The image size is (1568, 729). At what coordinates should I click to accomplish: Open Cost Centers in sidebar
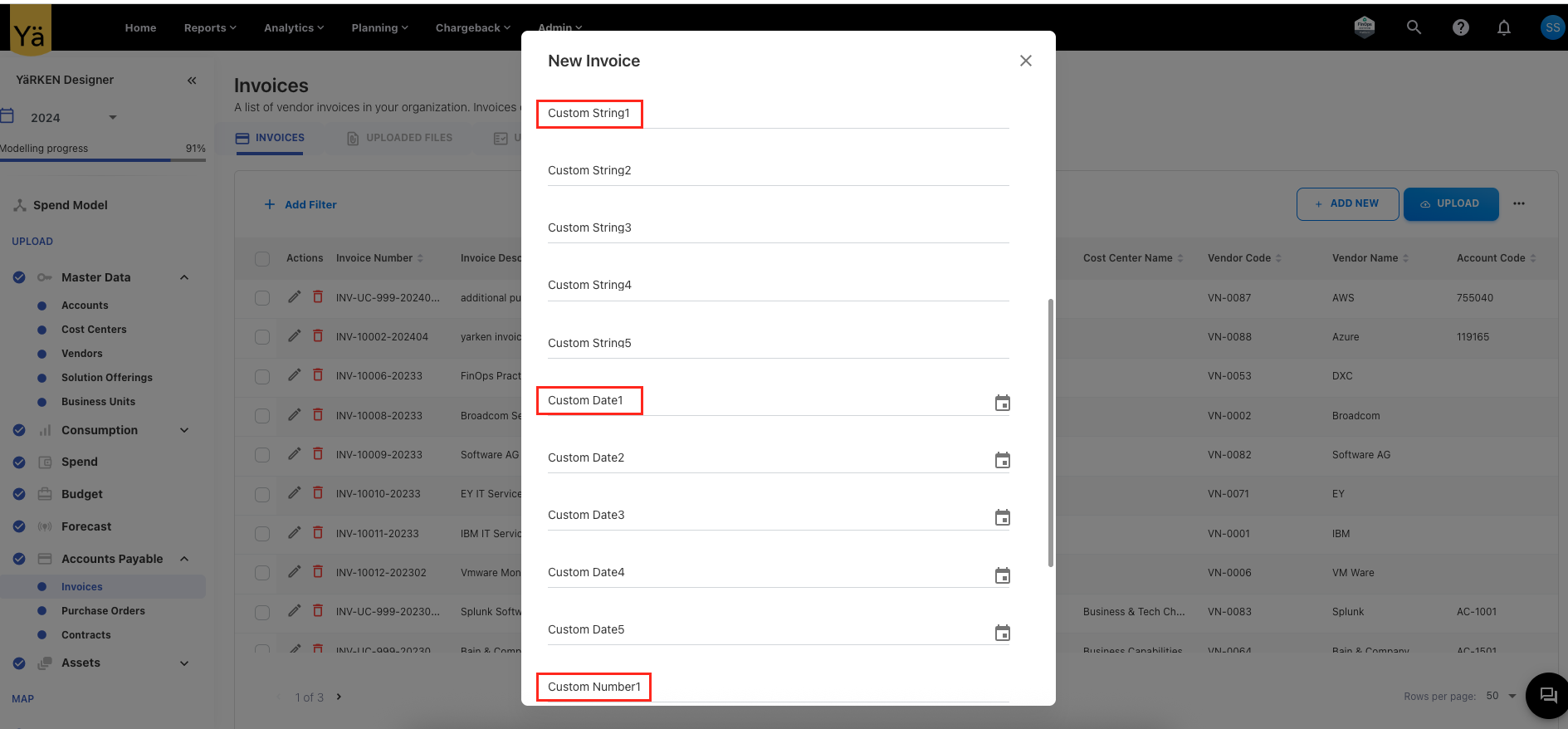pos(94,330)
